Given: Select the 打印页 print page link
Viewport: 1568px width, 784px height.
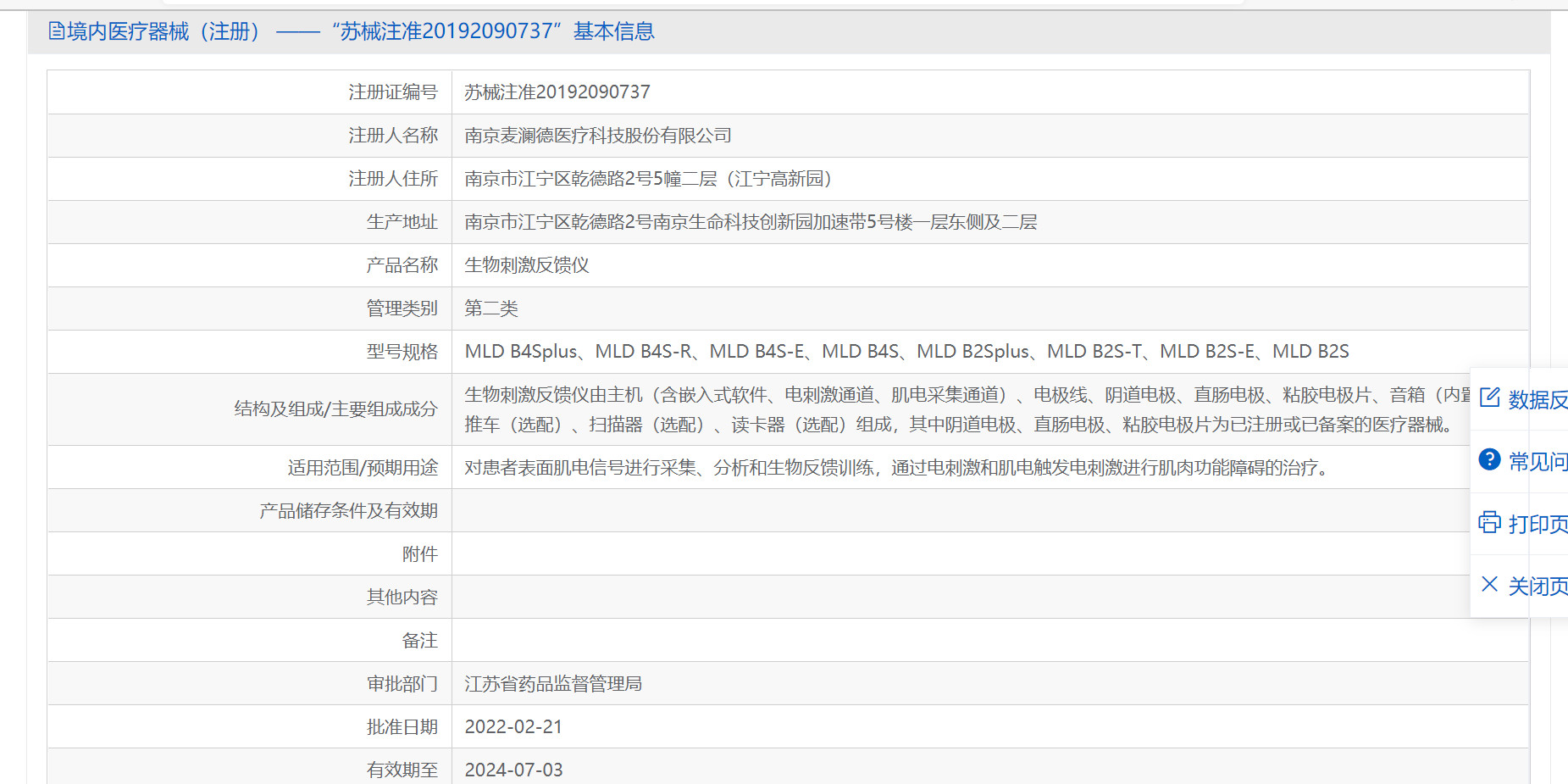Looking at the screenshot, I should 1538,524.
